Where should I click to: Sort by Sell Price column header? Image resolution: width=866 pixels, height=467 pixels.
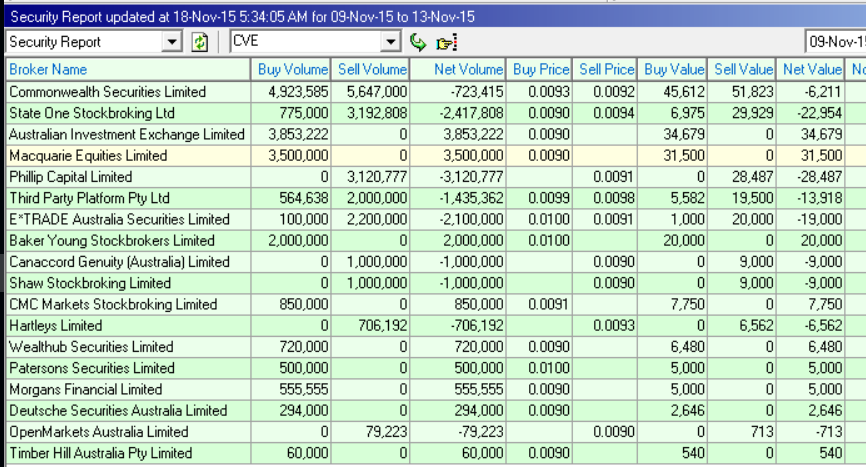605,70
